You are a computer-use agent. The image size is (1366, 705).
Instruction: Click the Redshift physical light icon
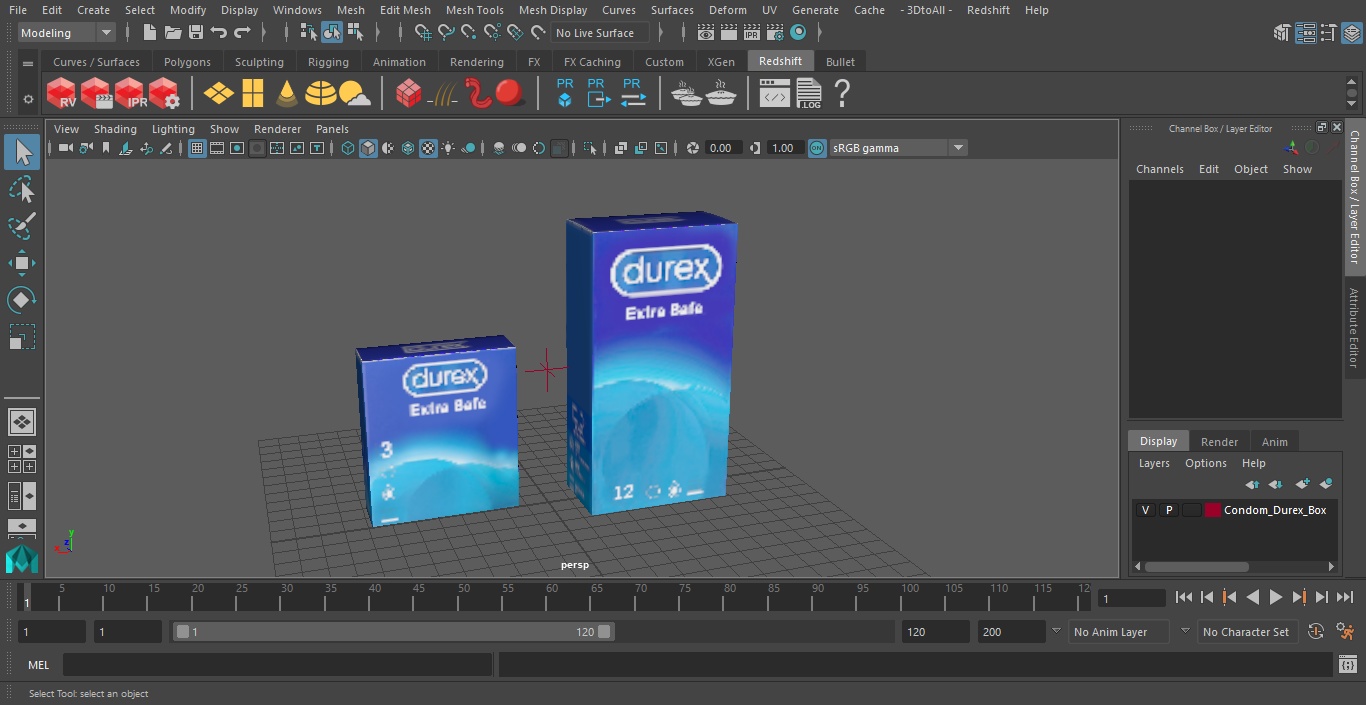(219, 94)
